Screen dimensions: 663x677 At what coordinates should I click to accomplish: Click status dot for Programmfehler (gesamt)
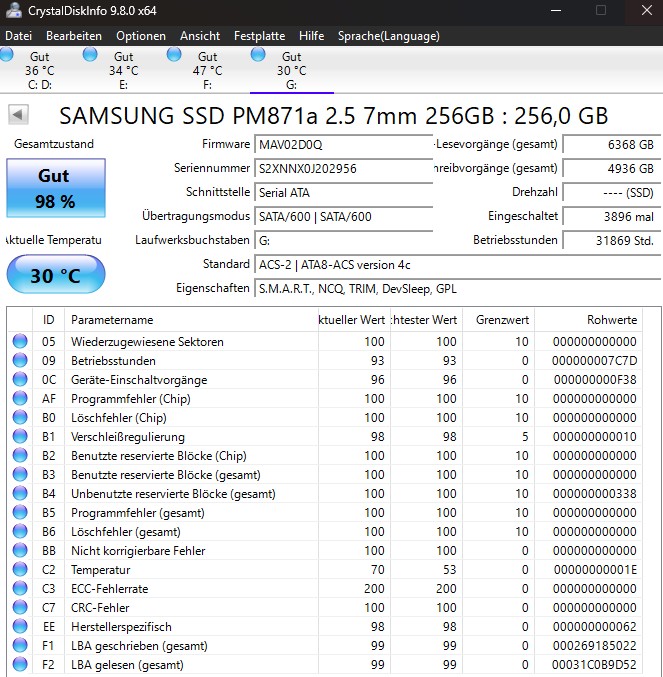click(x=20, y=512)
